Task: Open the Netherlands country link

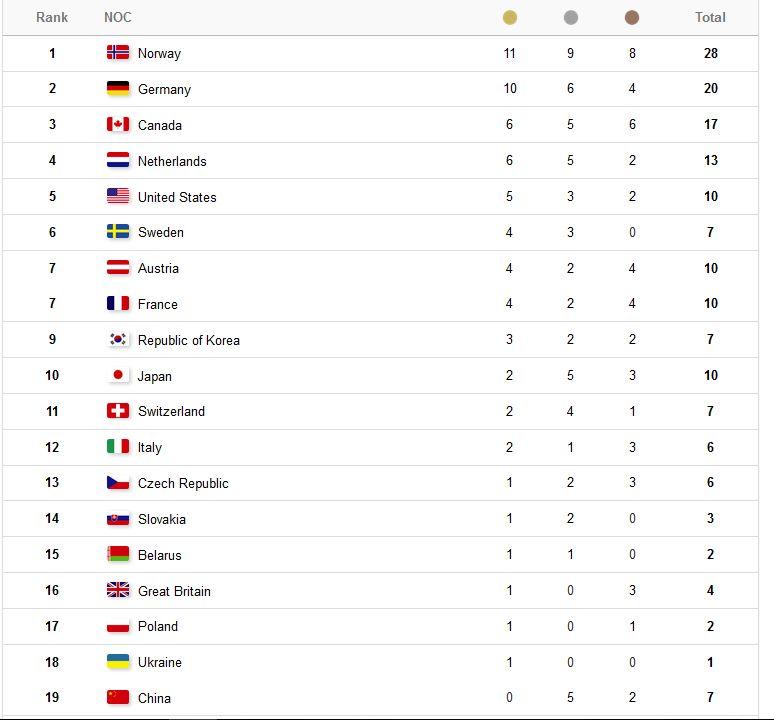Action: tap(172, 161)
